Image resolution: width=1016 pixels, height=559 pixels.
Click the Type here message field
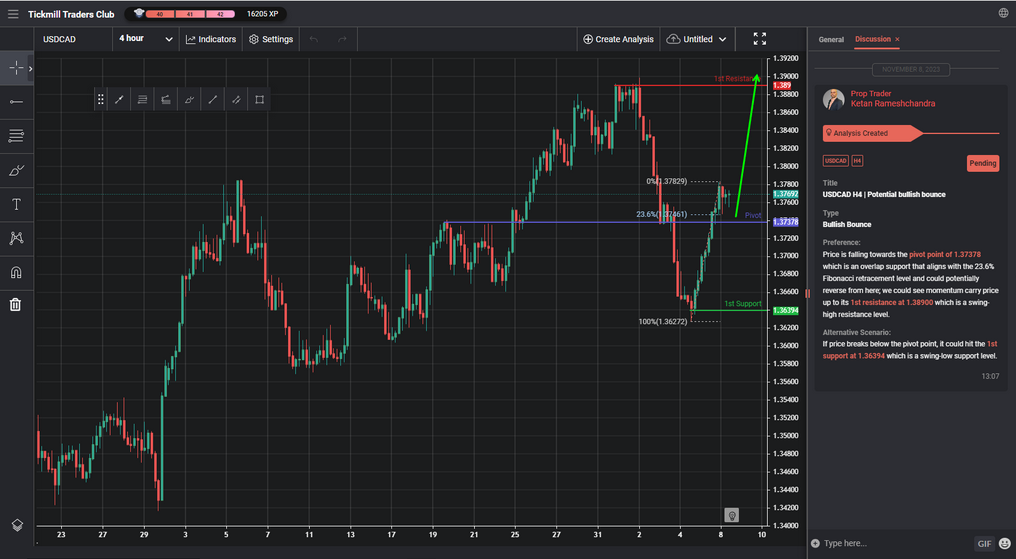tap(897, 543)
